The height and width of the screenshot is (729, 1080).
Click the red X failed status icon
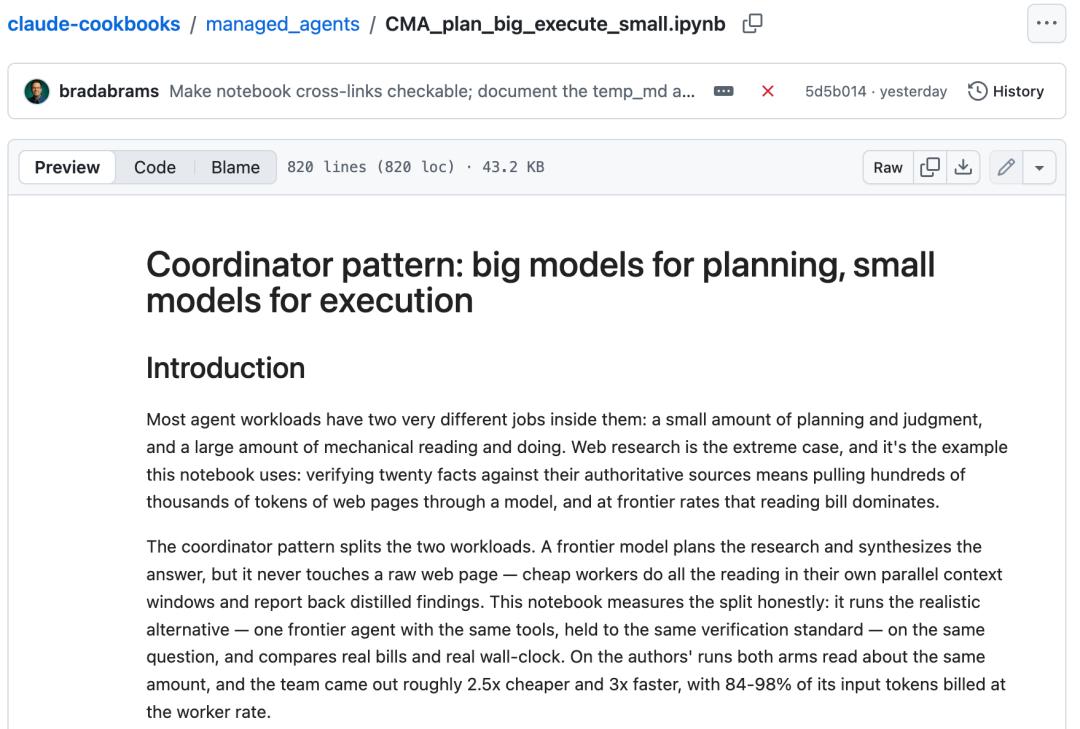[x=768, y=91]
